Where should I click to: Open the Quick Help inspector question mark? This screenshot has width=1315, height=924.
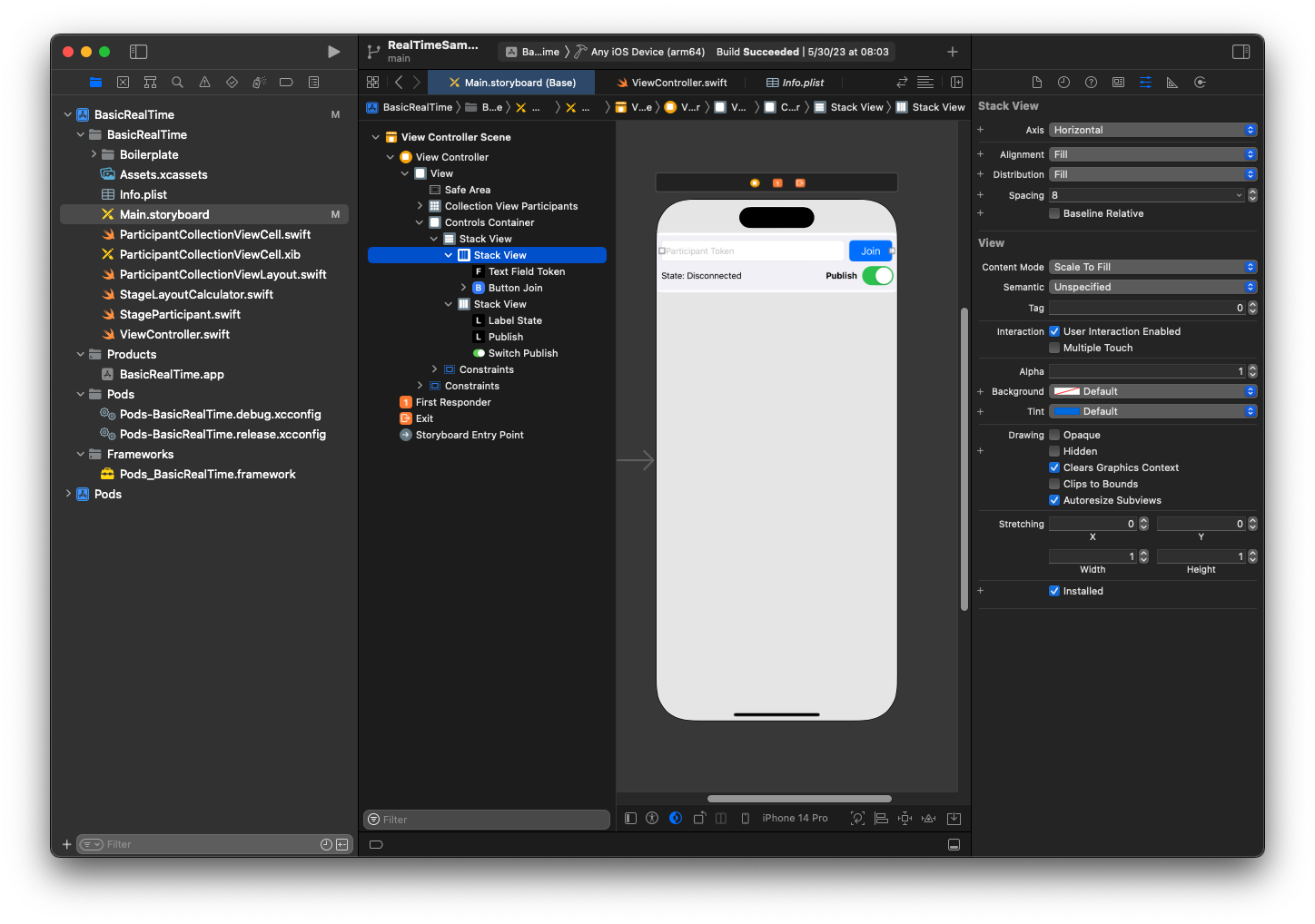tap(1091, 82)
